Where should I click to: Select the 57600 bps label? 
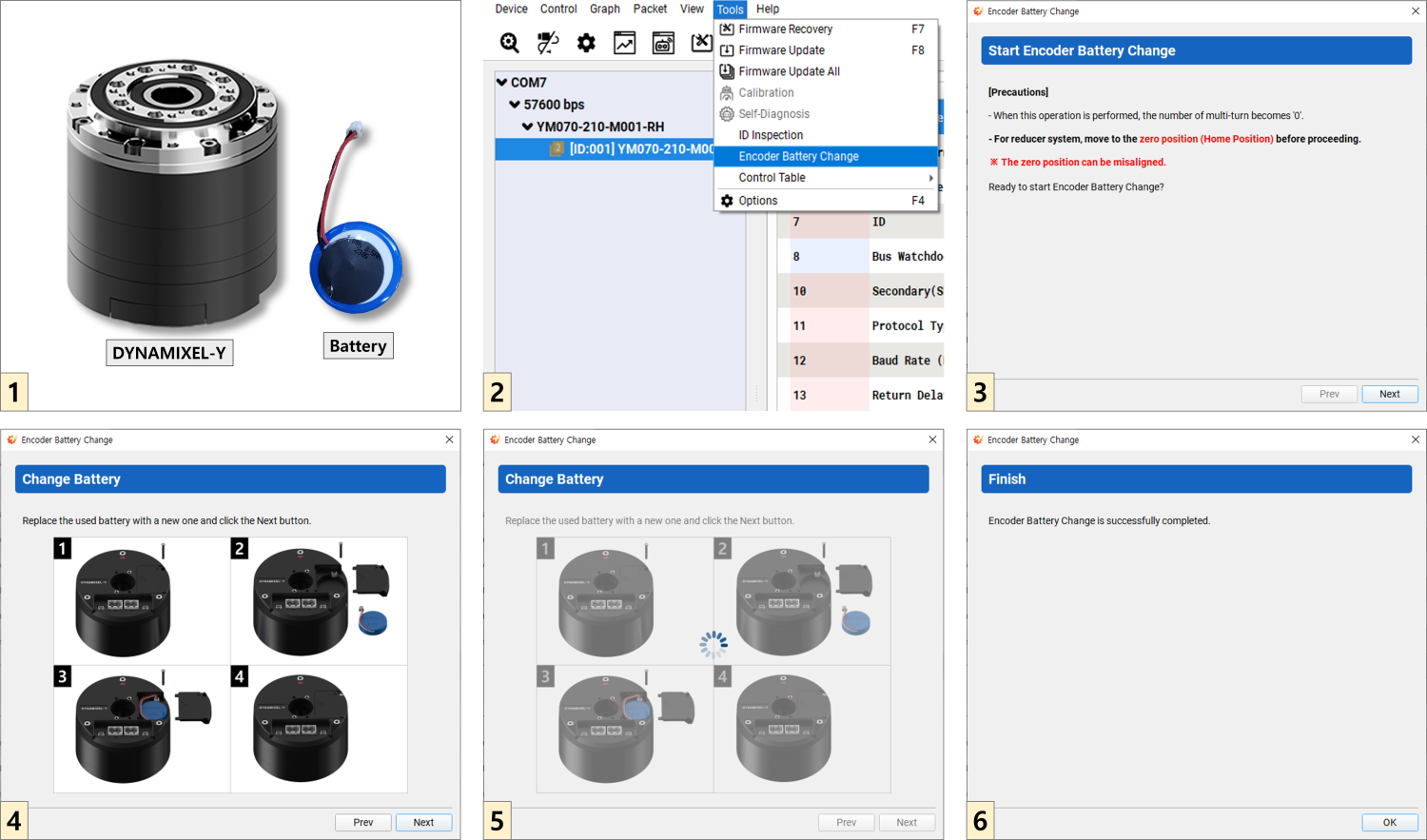click(554, 105)
